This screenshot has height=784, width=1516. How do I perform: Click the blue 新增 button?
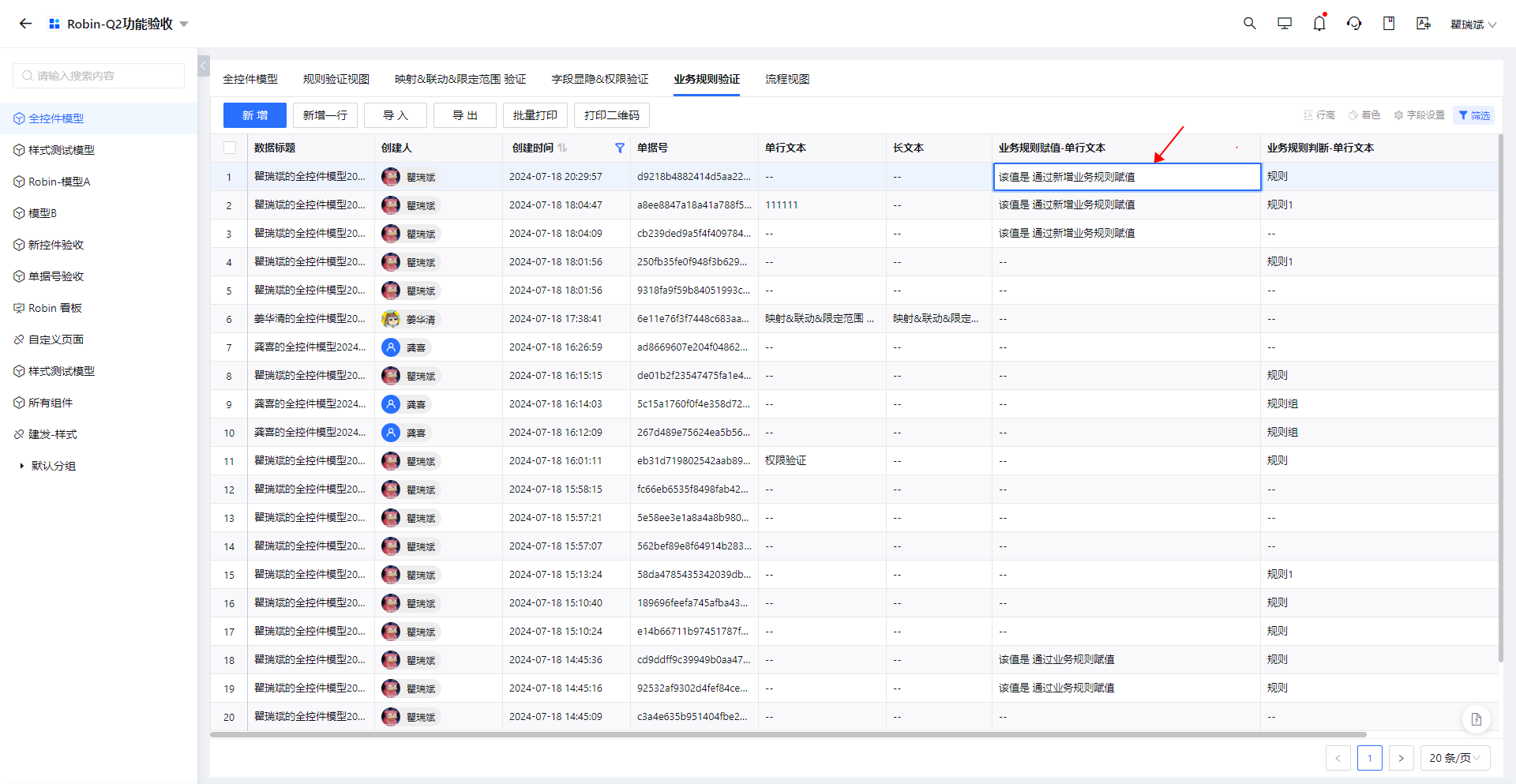255,115
